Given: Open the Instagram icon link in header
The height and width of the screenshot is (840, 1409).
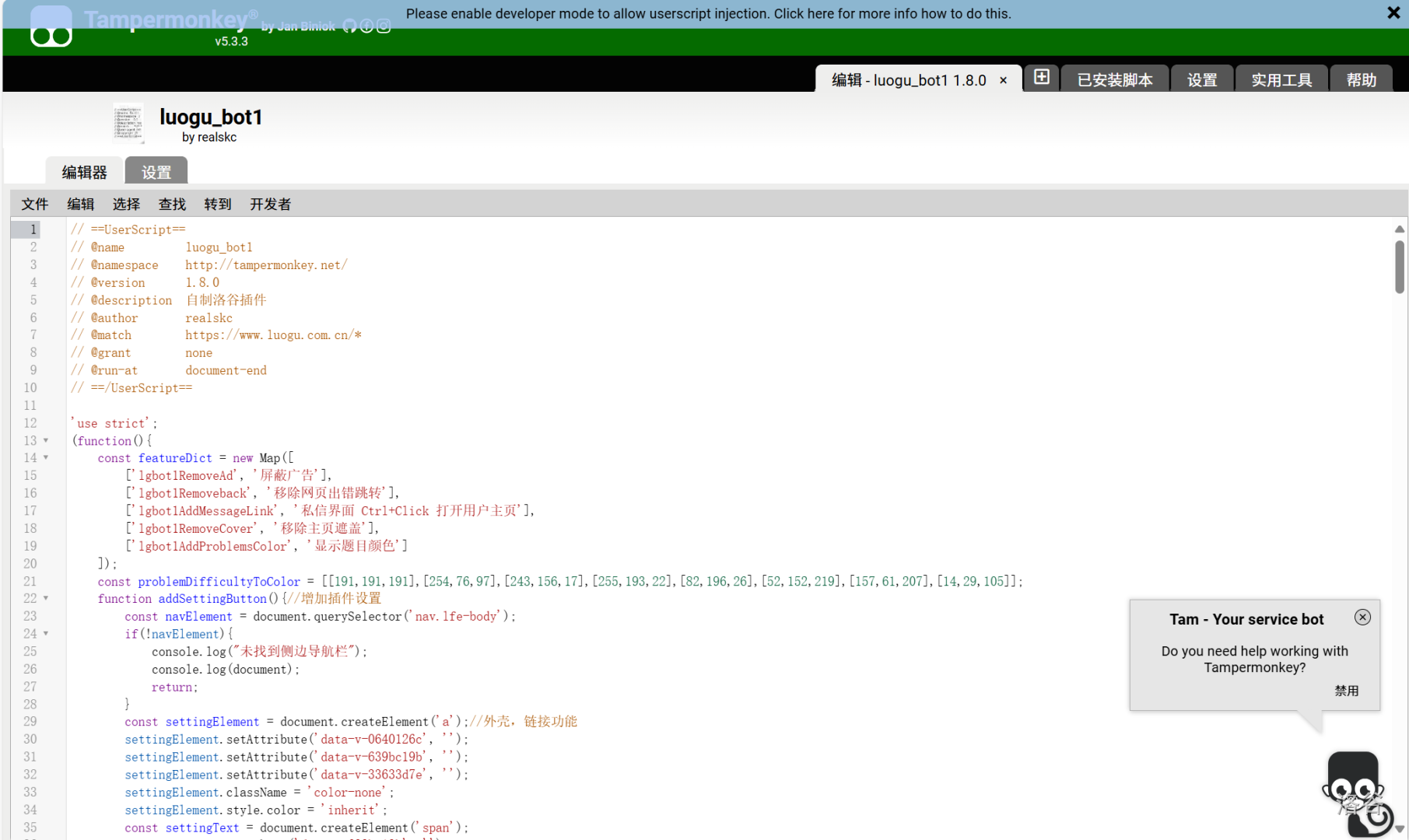Looking at the screenshot, I should 384,26.
